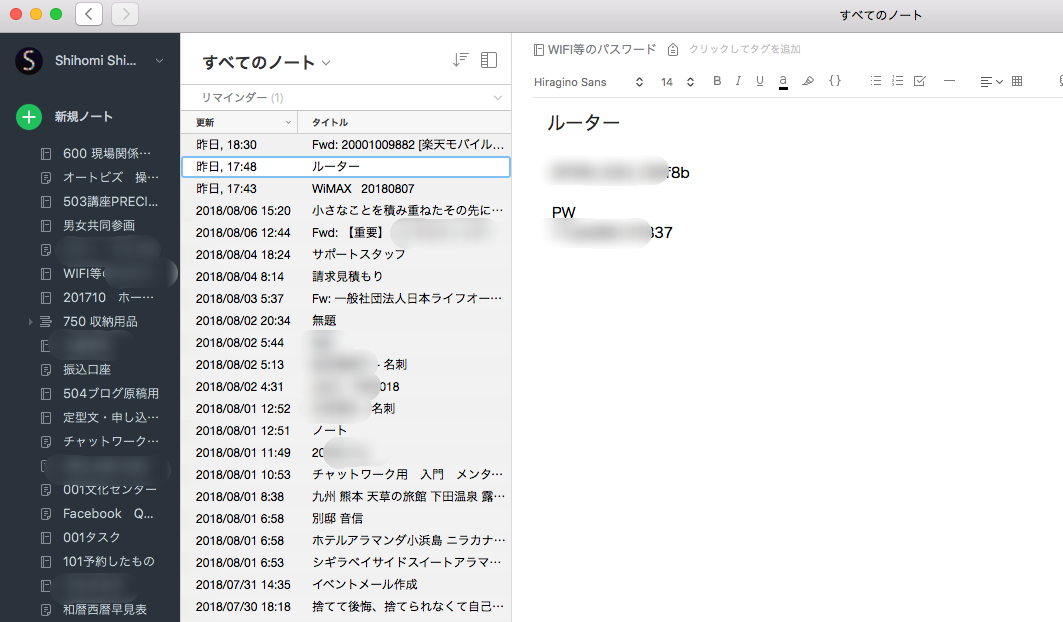Open the WIFI等のパスワード notebook selector
The image size is (1063, 622).
[595, 50]
